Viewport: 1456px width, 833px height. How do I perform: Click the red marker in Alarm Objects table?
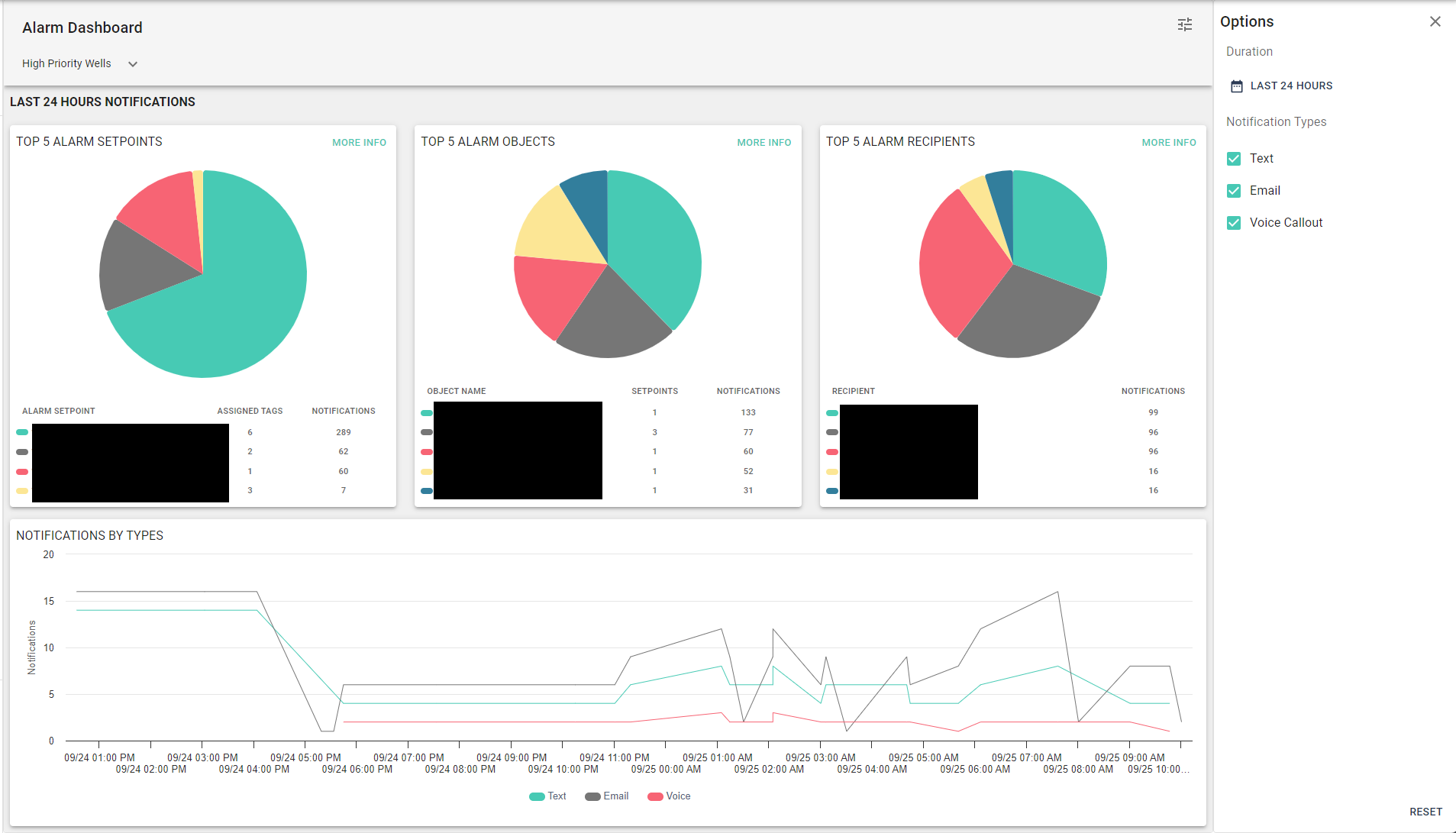pyautogui.click(x=427, y=452)
